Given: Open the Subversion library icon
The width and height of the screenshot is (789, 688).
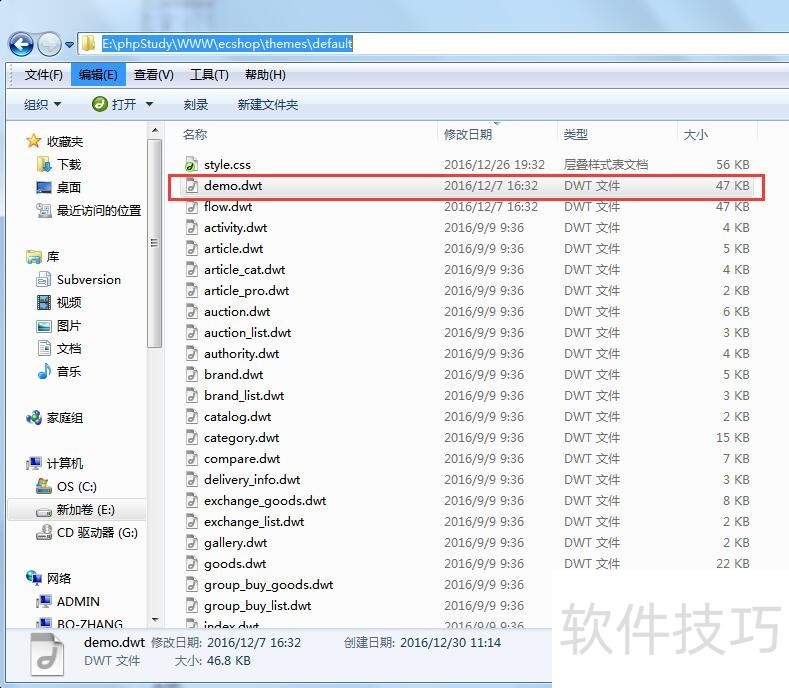Looking at the screenshot, I should 44,280.
